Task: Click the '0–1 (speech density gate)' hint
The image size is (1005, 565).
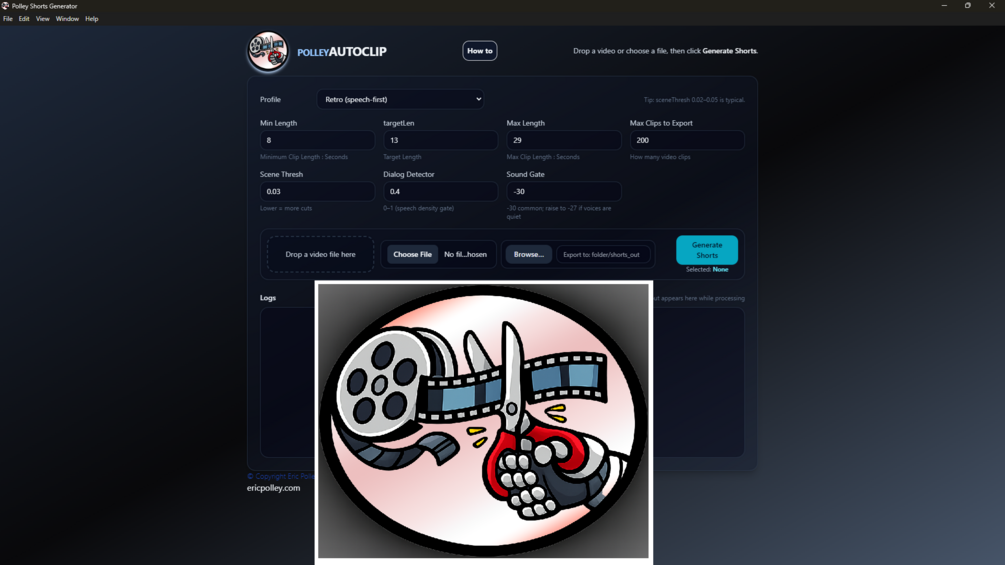Action: 419,208
